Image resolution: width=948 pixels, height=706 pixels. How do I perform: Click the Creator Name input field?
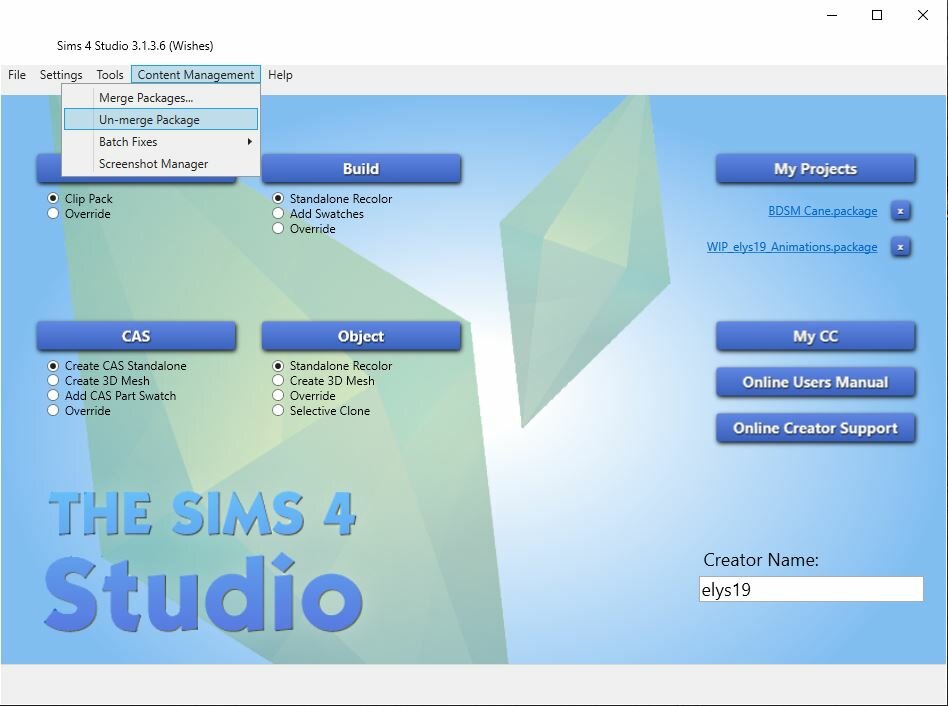(811, 589)
